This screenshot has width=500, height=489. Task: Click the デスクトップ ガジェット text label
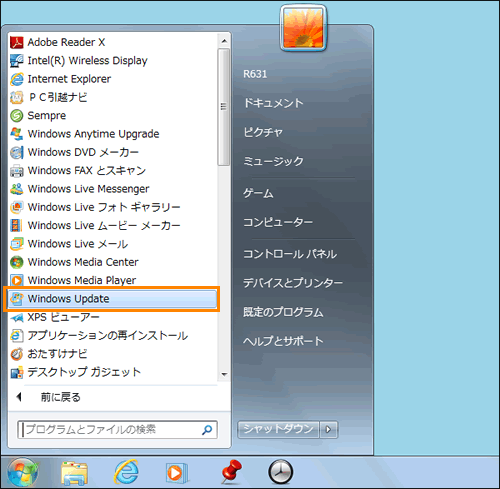point(84,372)
